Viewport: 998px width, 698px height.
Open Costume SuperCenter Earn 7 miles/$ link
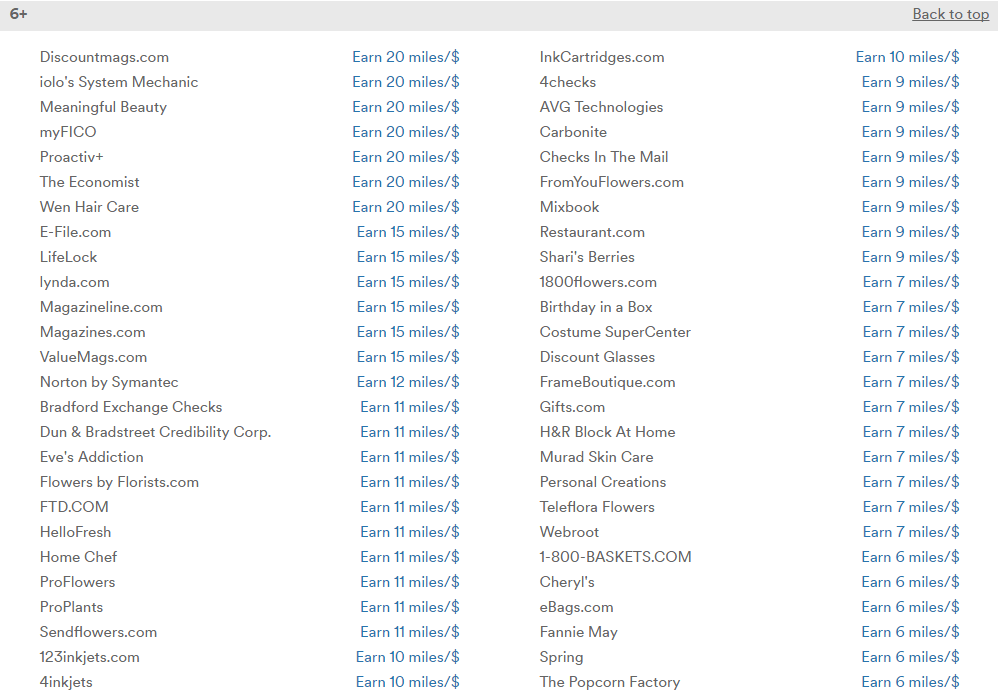911,332
